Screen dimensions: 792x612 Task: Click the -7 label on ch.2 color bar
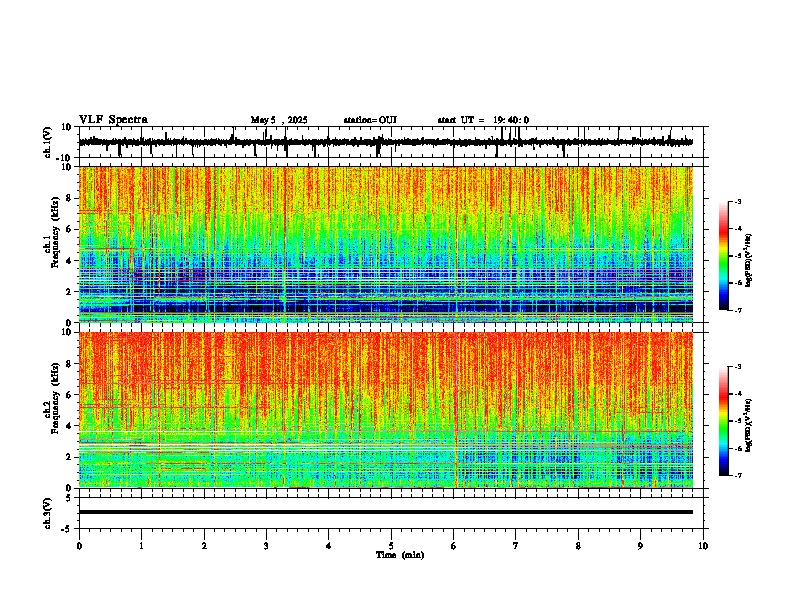(738, 475)
